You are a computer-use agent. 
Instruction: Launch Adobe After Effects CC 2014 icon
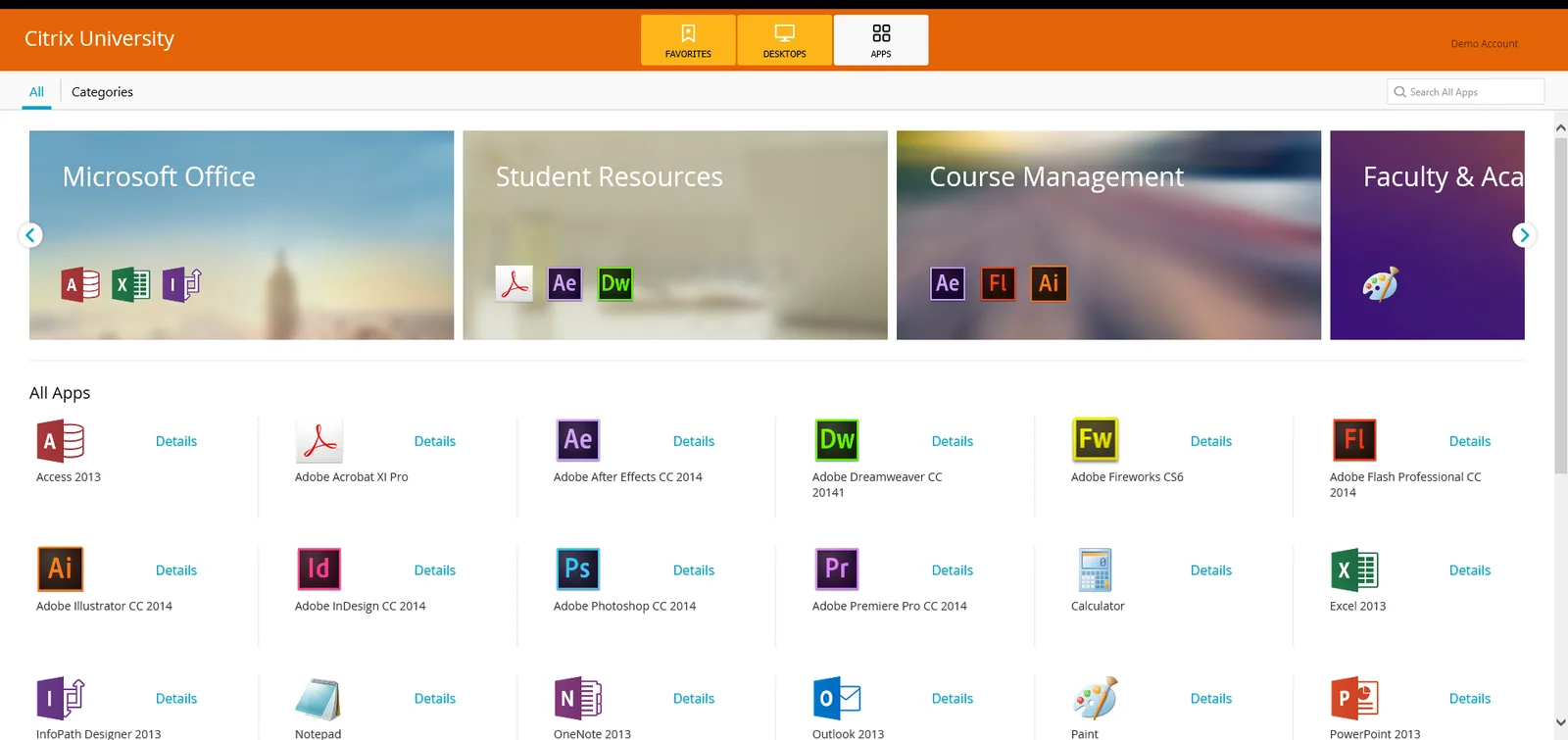point(577,440)
